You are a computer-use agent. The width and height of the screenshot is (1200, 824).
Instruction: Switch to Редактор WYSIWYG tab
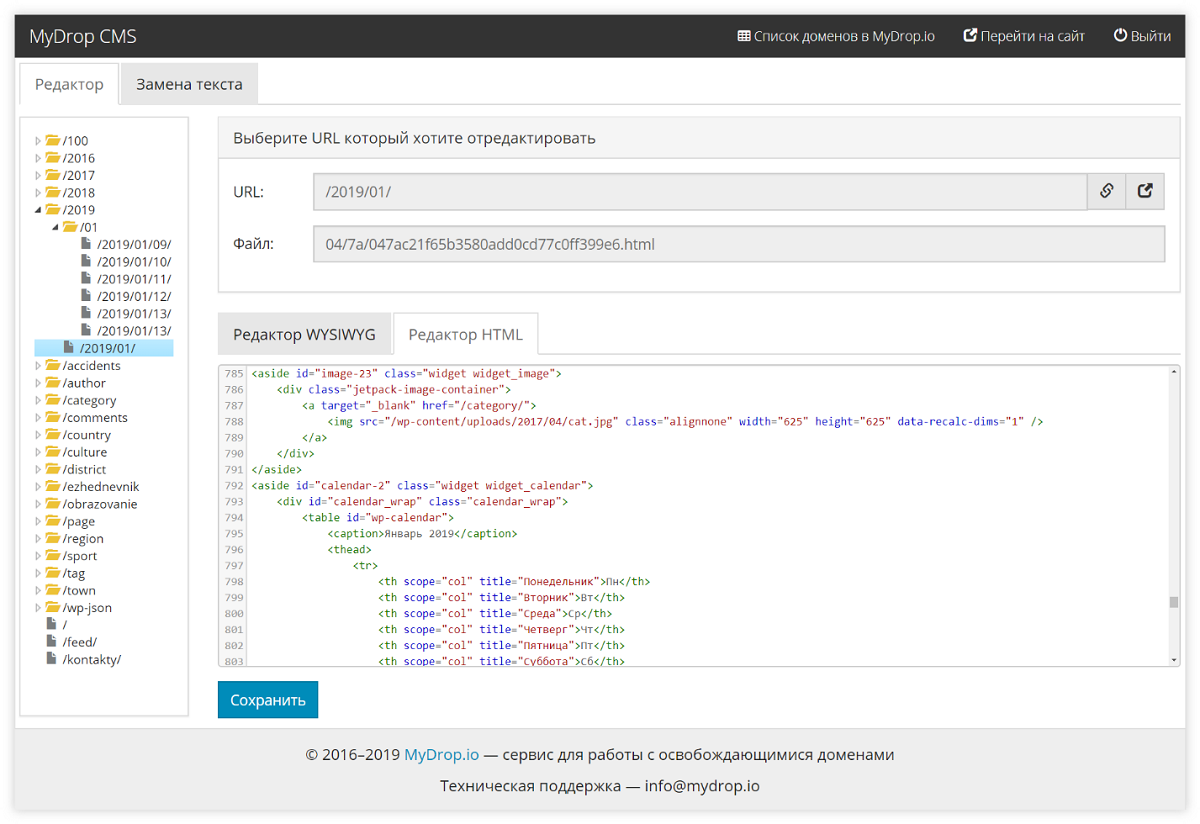pyautogui.click(x=304, y=334)
